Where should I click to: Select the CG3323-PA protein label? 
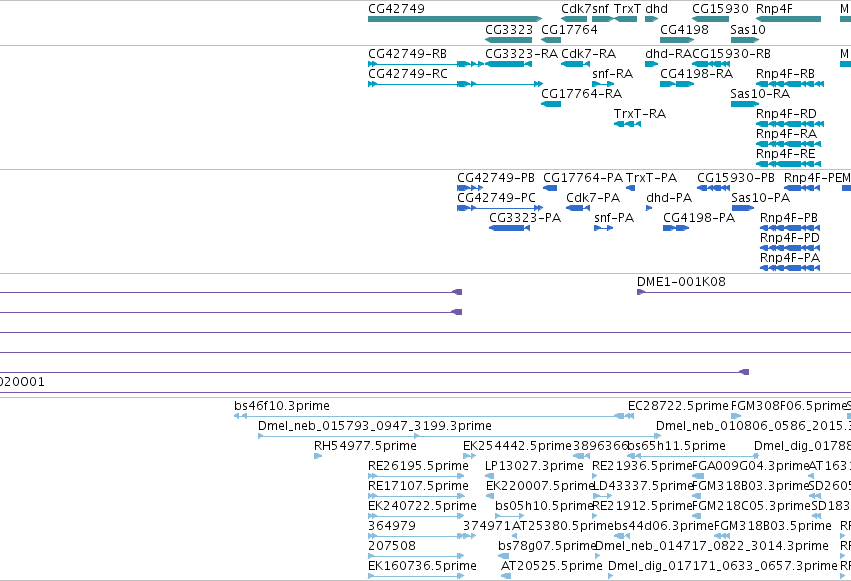525,218
